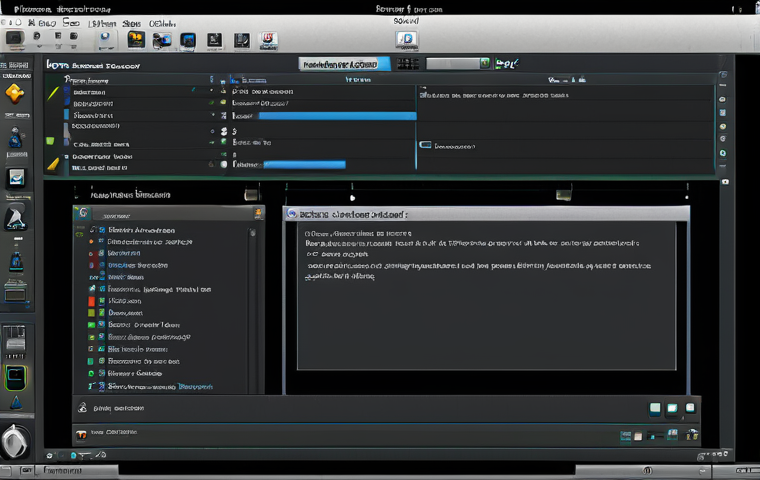Click the small blue icon in the right details pane
This screenshot has width=760, height=480.
pos(425,145)
